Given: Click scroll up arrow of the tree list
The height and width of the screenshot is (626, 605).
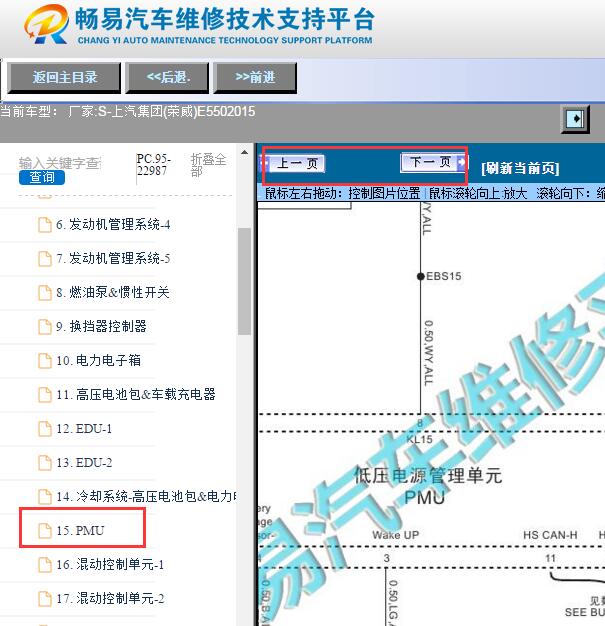Looking at the screenshot, I should pyautogui.click(x=244, y=153).
